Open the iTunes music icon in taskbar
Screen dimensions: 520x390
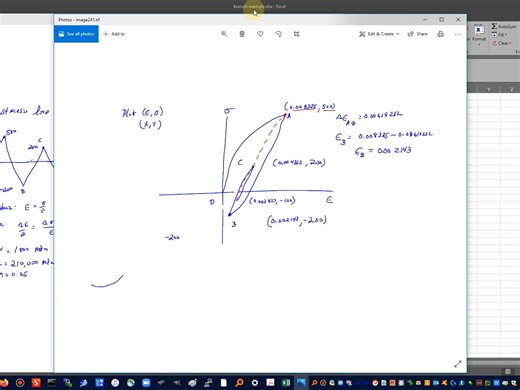(115, 383)
